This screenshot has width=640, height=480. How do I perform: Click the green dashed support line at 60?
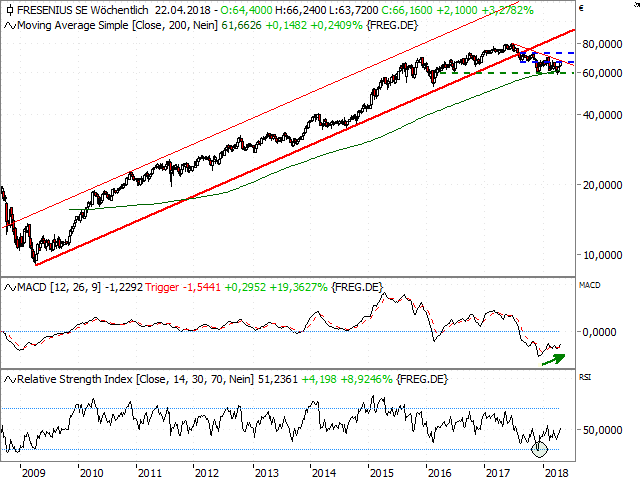[505, 73]
